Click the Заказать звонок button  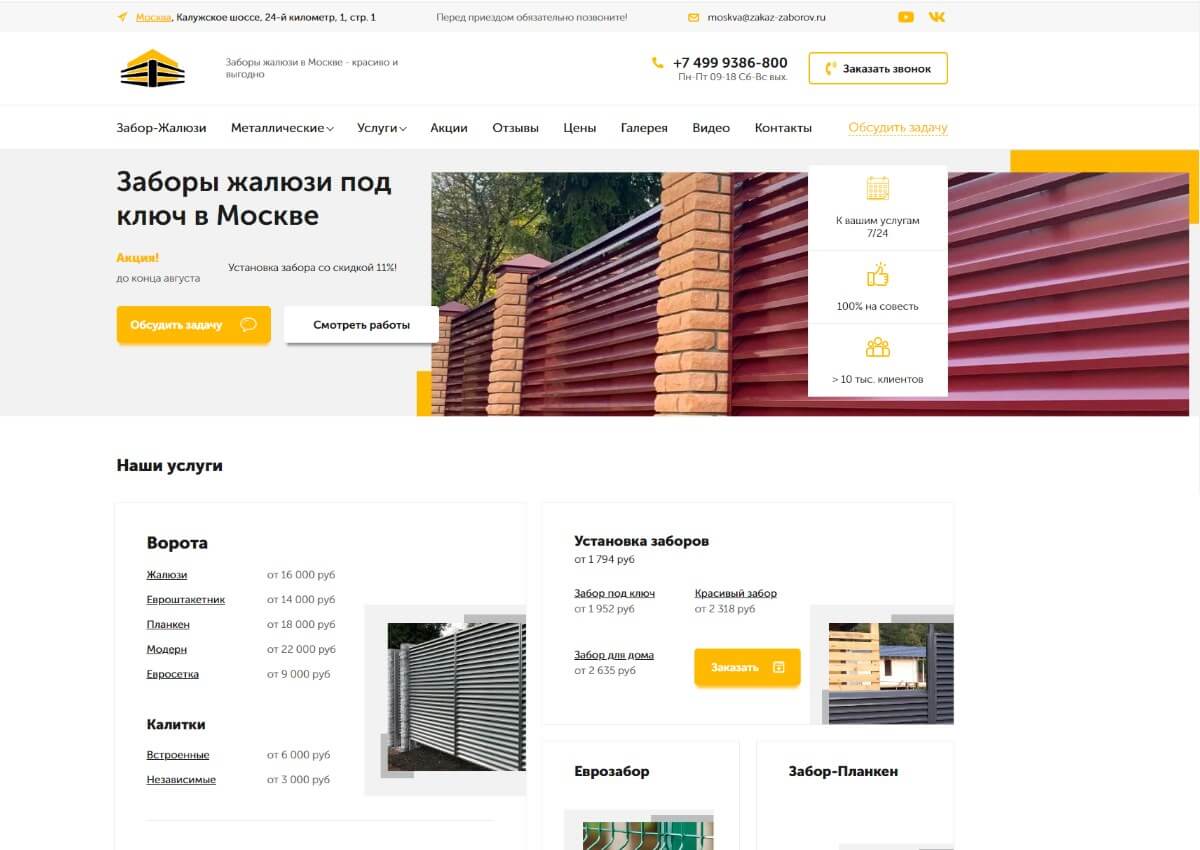[878, 68]
